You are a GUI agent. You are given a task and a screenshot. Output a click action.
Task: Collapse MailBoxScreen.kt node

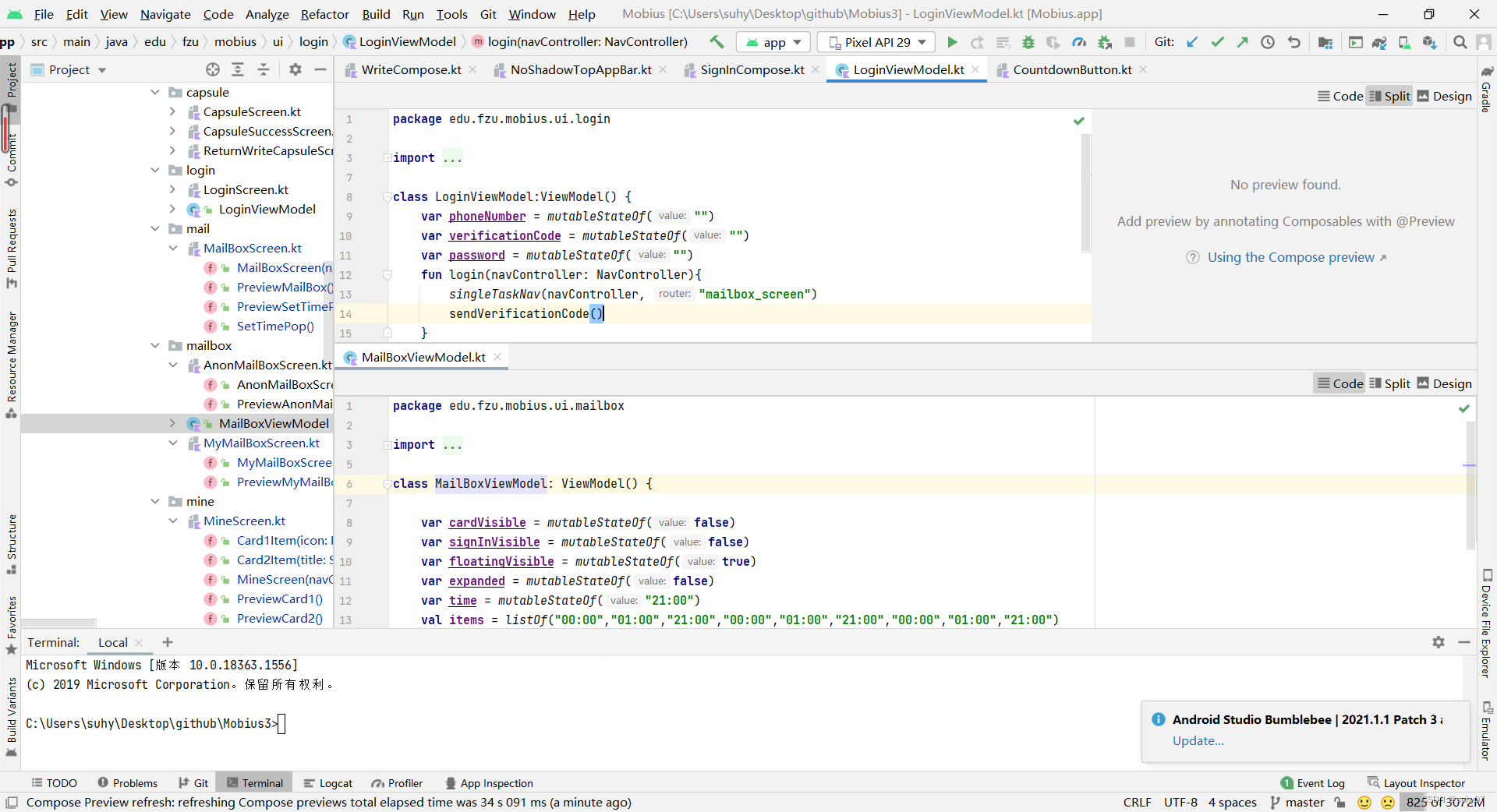click(172, 248)
